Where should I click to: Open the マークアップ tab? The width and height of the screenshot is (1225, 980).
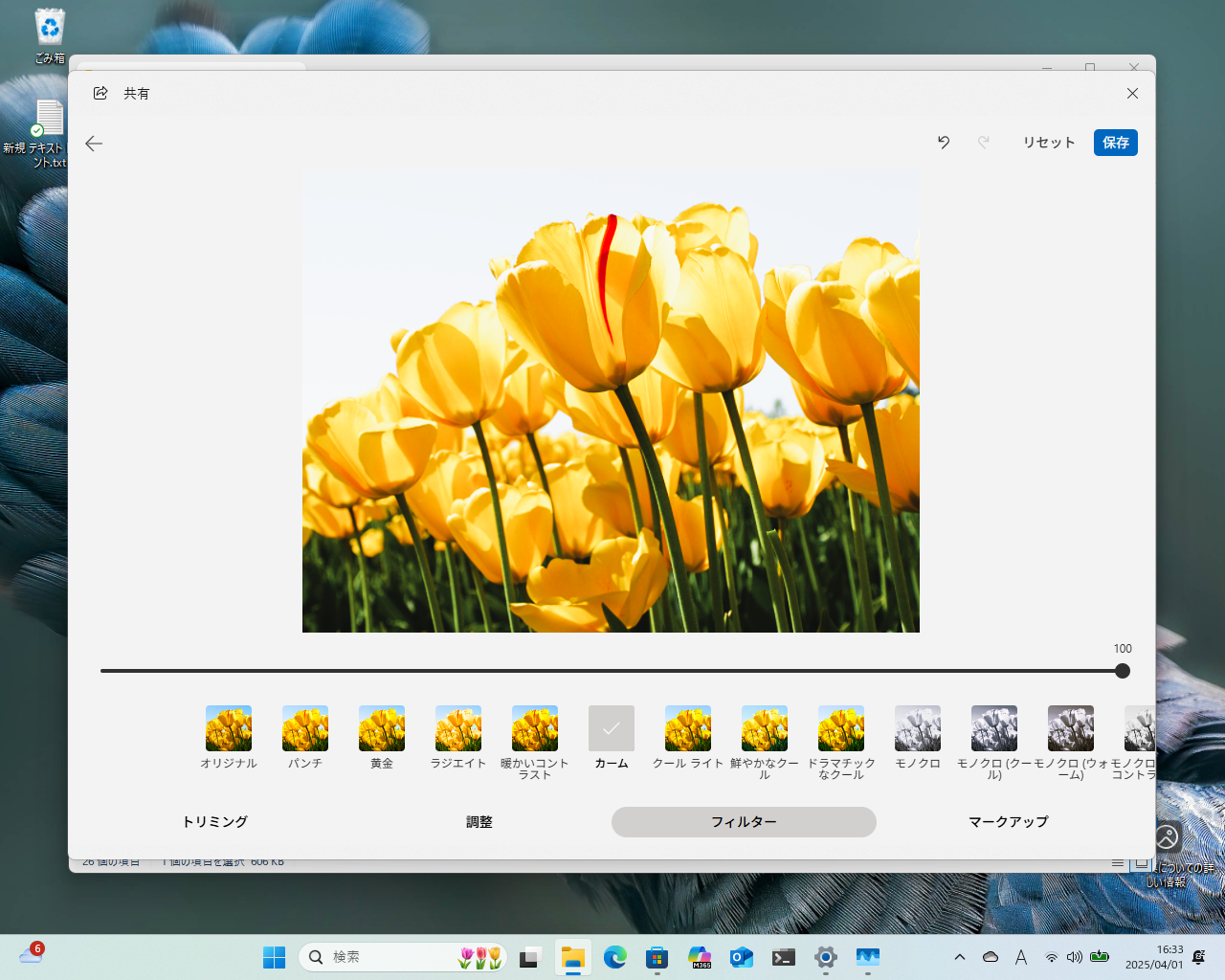pyautogui.click(x=1008, y=822)
